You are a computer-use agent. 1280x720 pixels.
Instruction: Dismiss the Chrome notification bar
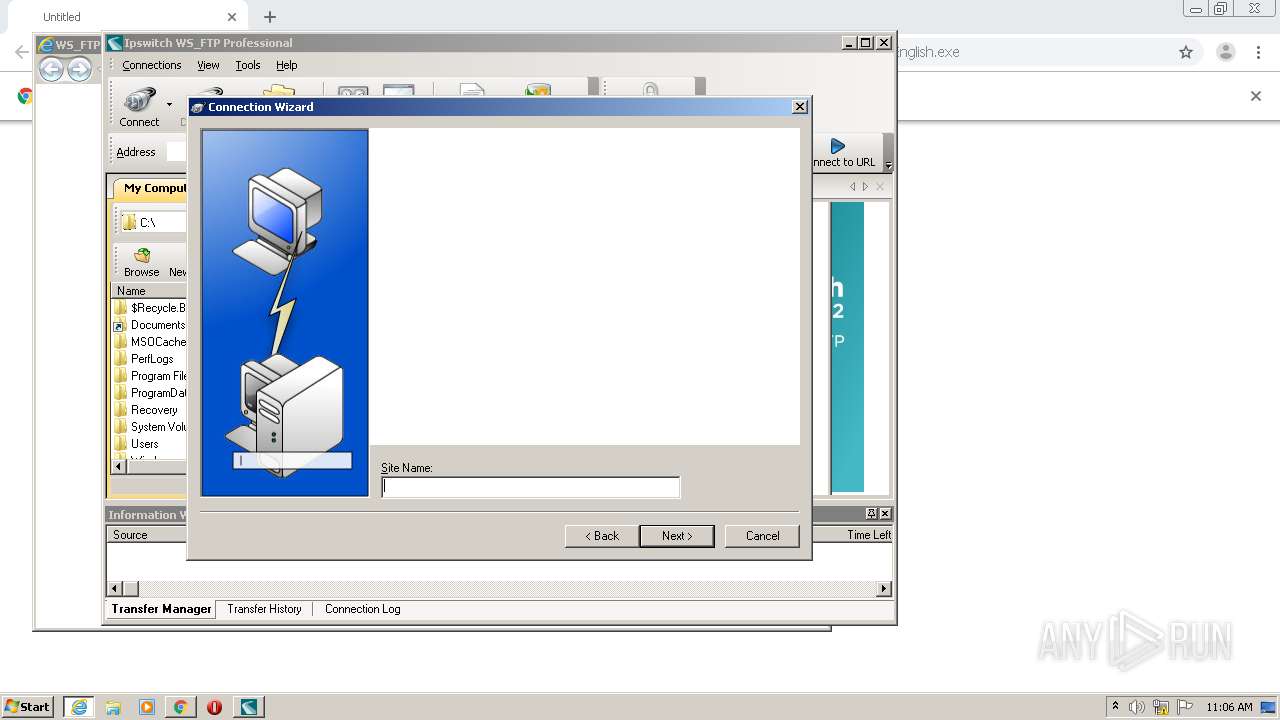[x=1256, y=96]
